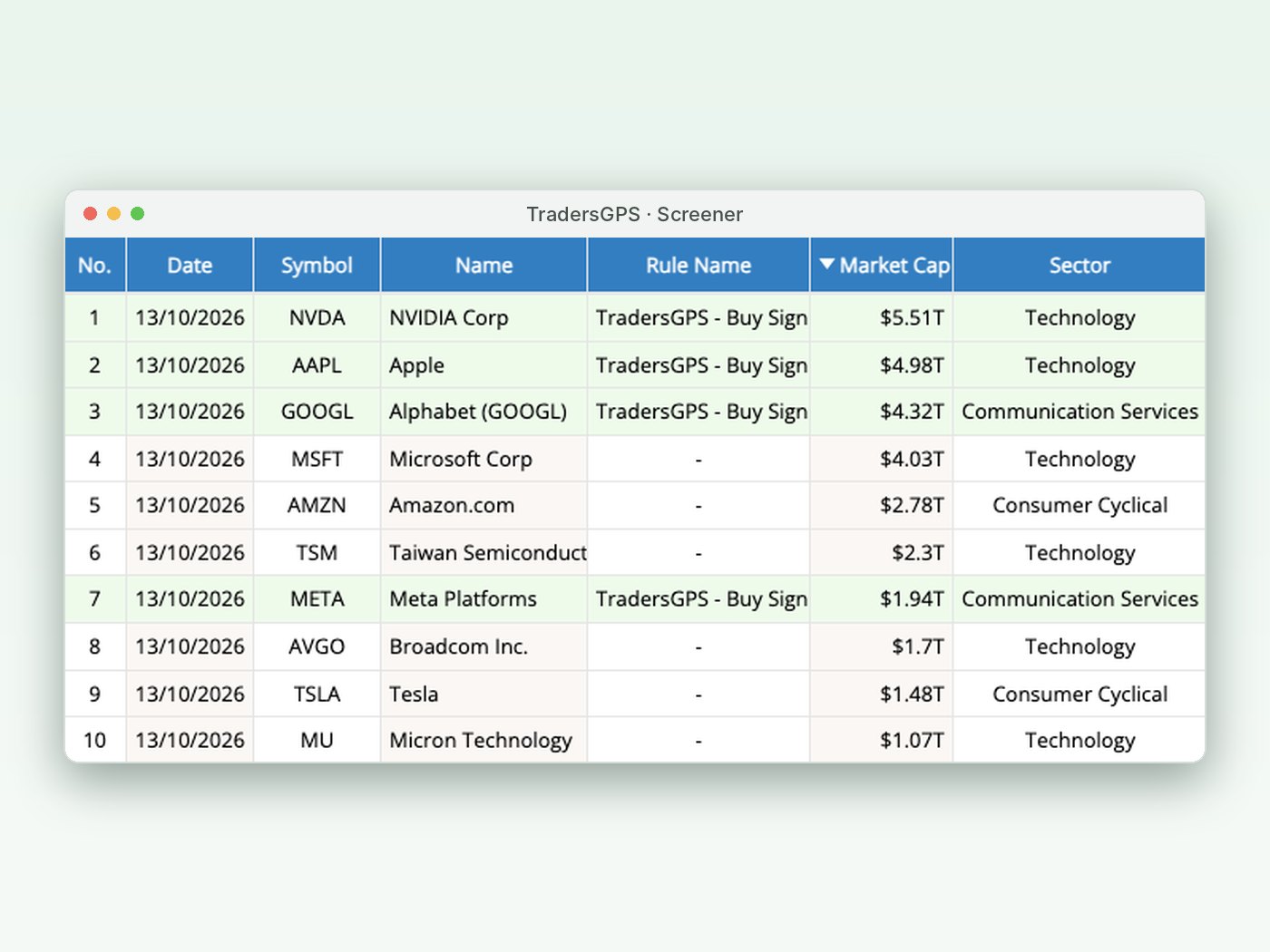Click the Technology sector in TSM row
Screen dimensions: 1270x952
1079,553
